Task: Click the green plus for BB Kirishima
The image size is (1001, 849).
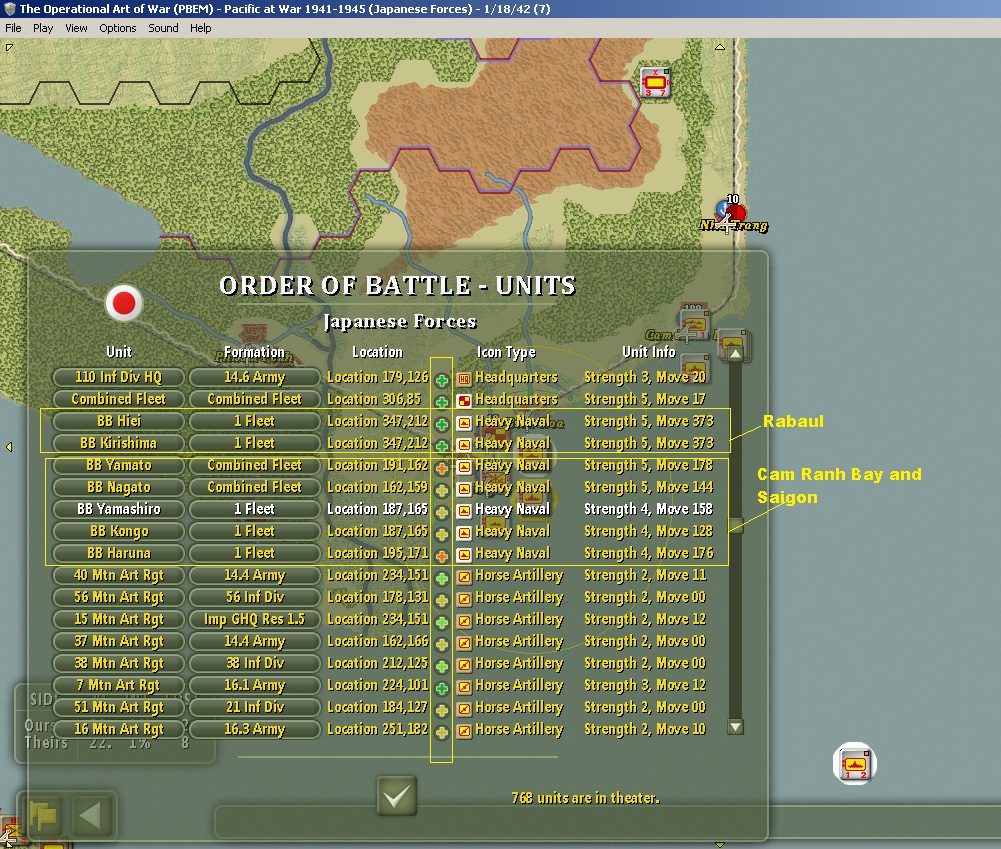Action: (441, 446)
